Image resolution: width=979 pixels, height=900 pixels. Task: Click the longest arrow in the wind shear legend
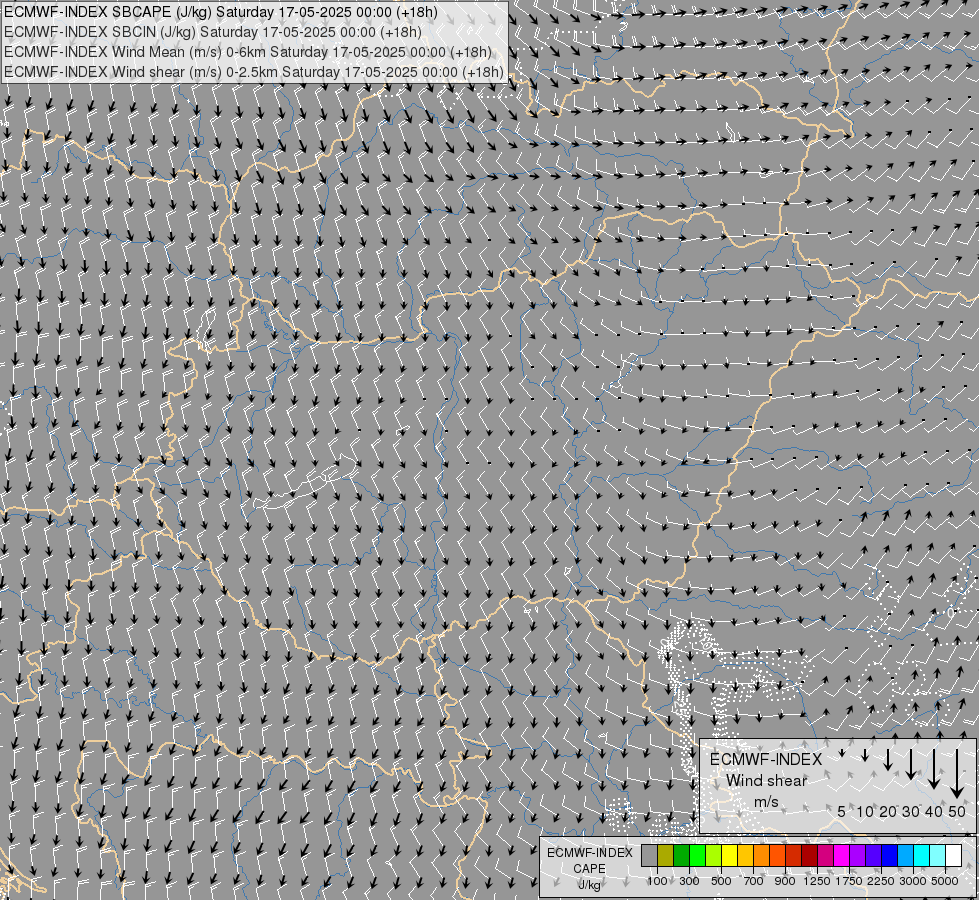click(957, 773)
